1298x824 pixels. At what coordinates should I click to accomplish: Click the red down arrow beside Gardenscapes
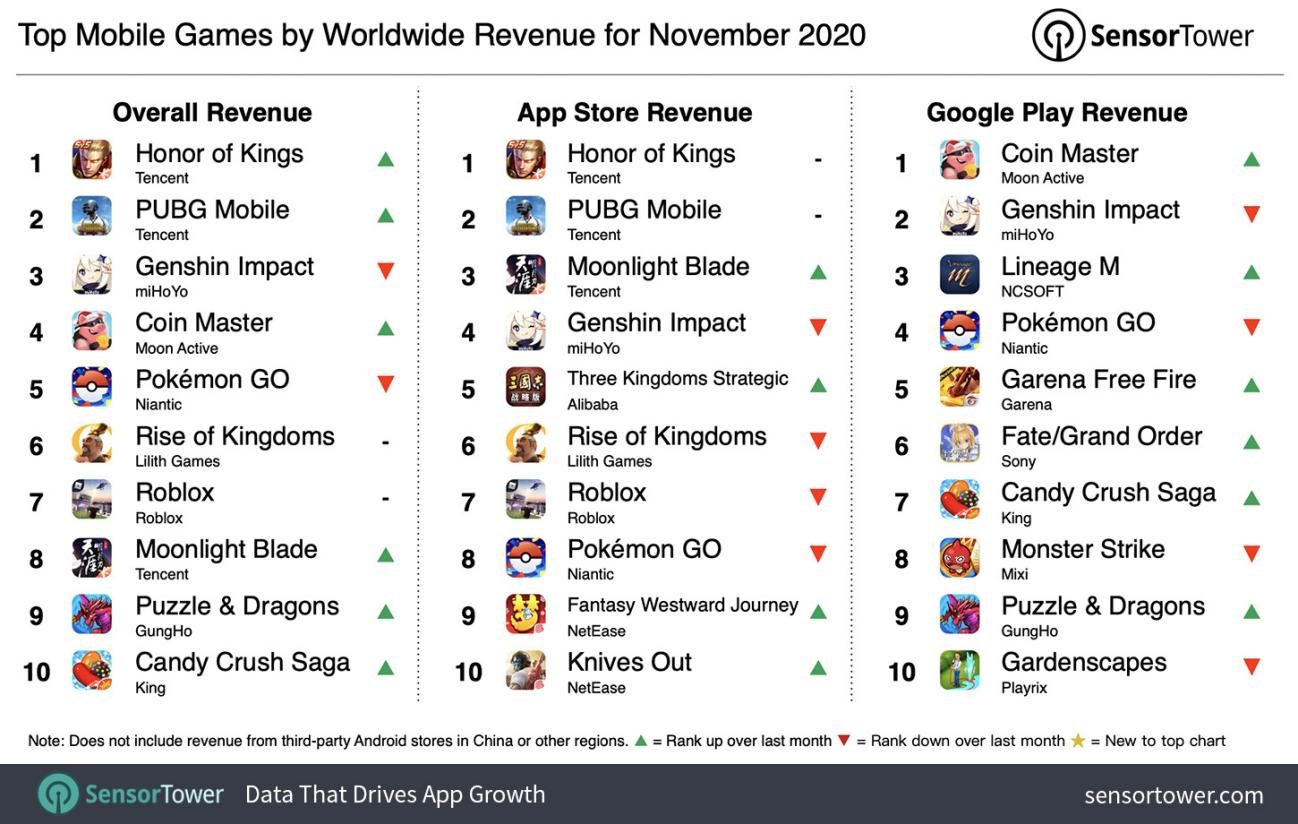pos(1251,667)
